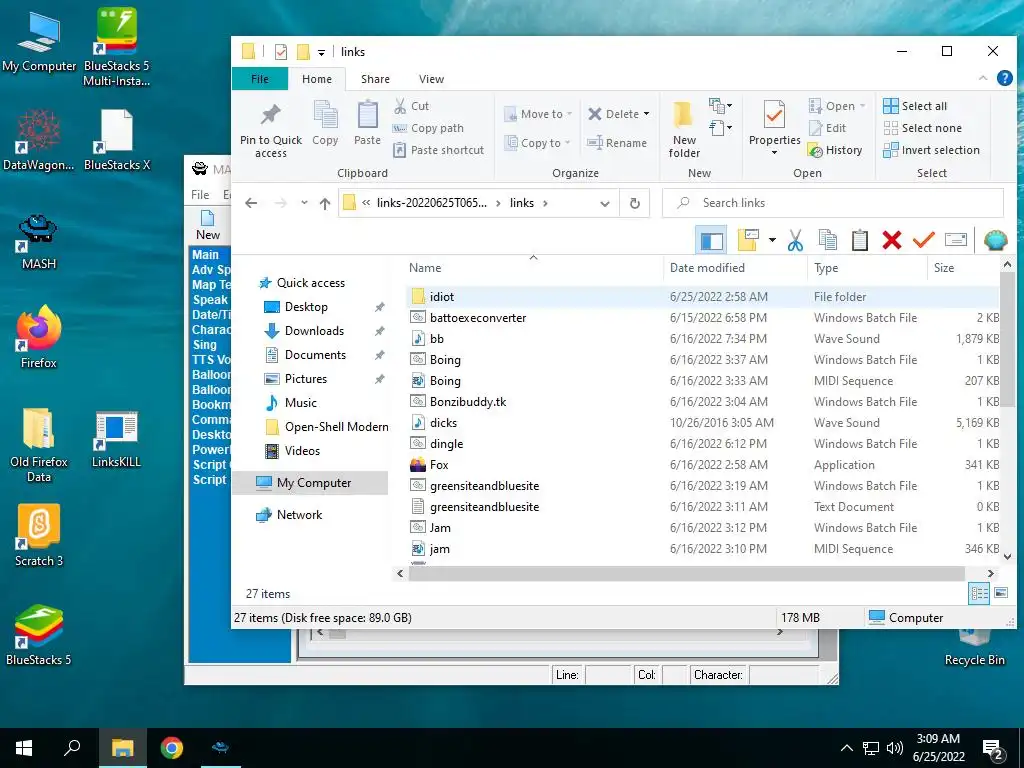Toggle the navigation pane toolbar icon

(x=711, y=240)
